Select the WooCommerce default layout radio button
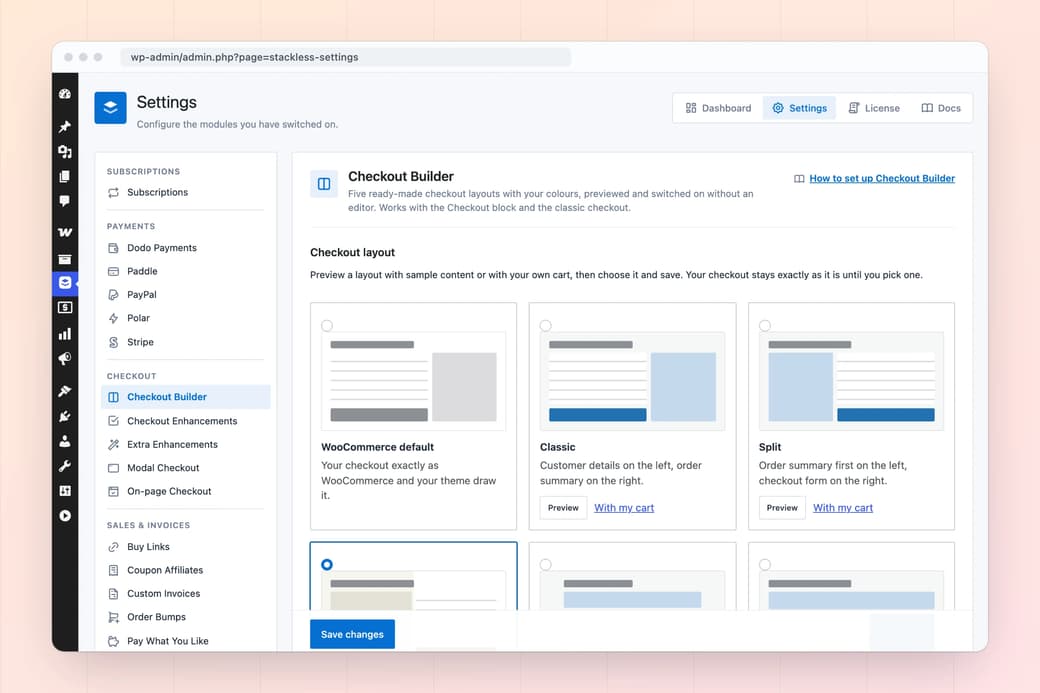 pyautogui.click(x=327, y=326)
